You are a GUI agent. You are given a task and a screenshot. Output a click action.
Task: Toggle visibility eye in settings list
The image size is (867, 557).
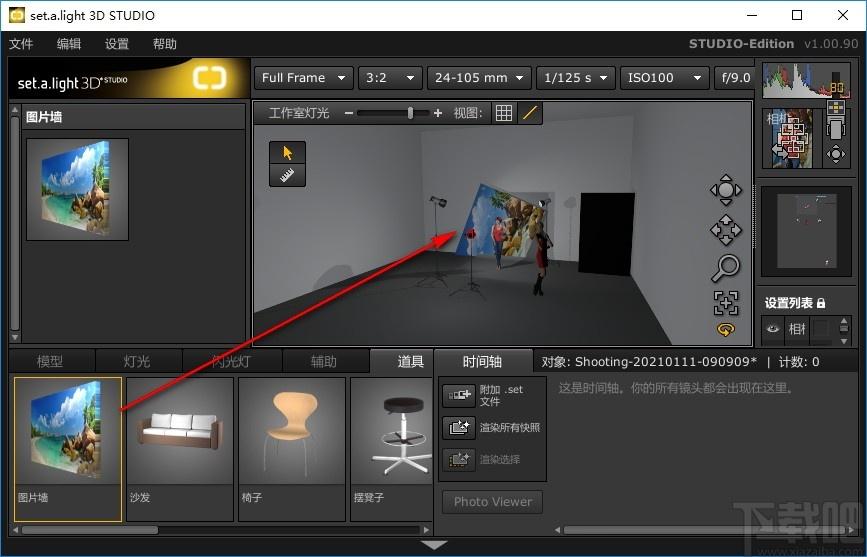click(x=773, y=329)
